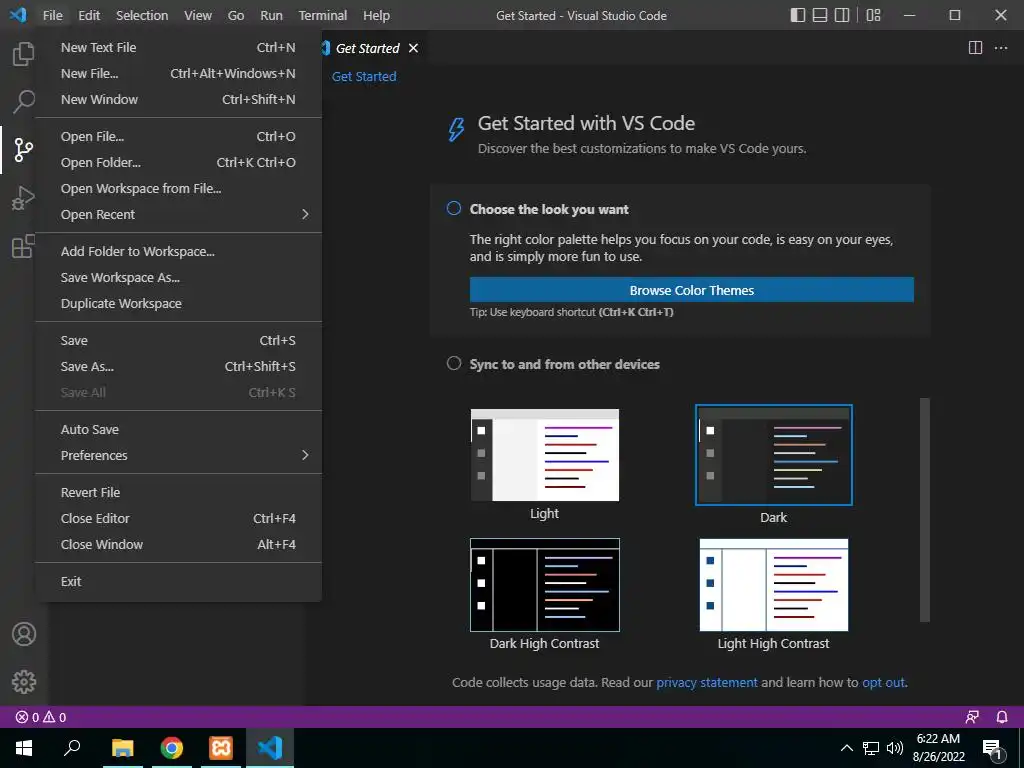Viewport: 1024px width, 768px height.
Task: Open the Help menu
Action: (376, 15)
